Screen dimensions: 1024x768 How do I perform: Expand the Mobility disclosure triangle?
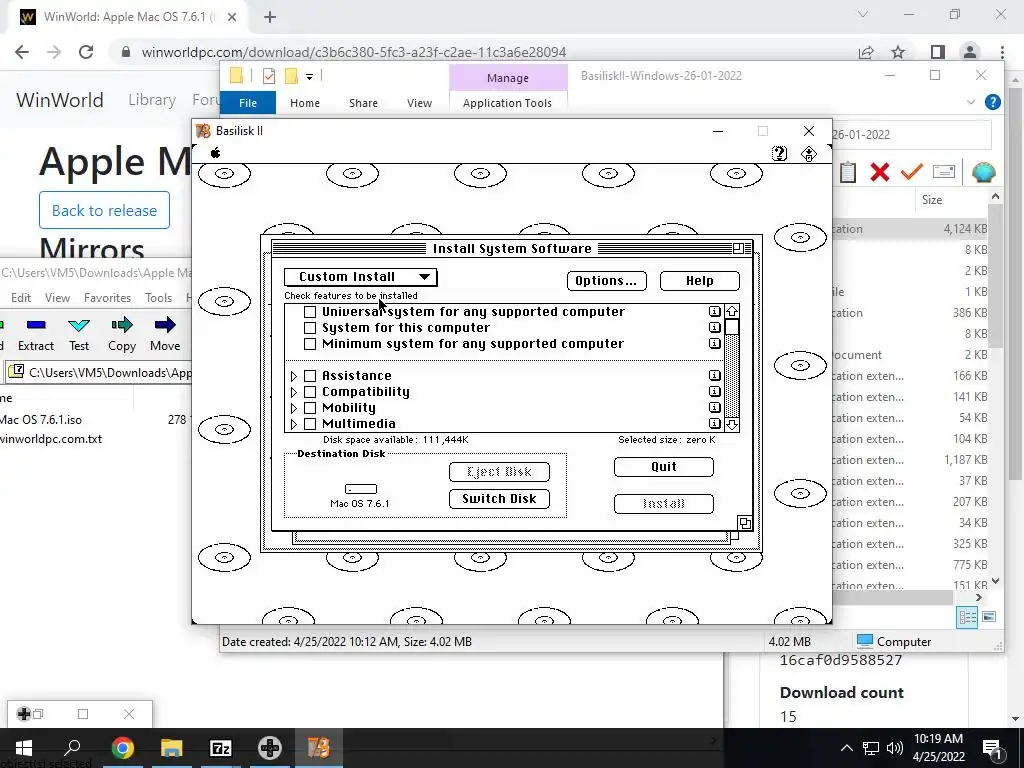tap(294, 408)
